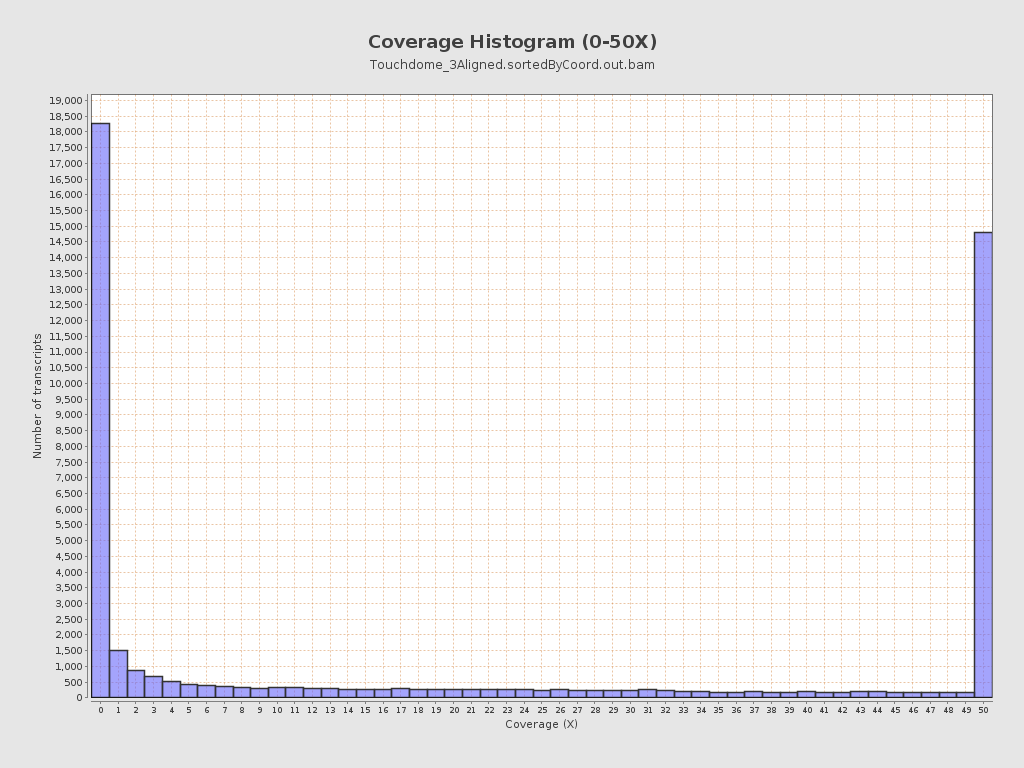The image size is (1024, 768).
Task: Click the 19,000 y-axis tick label
Action: pos(65,101)
